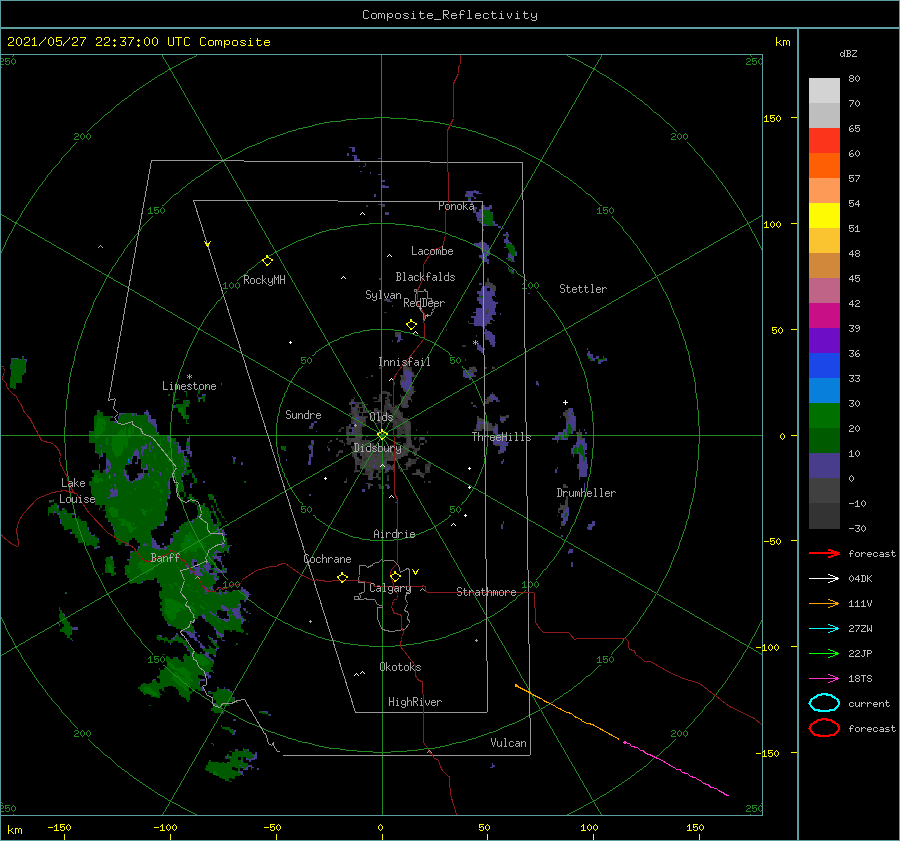900x841 pixels.
Task: Click the Calgary city label
Action: pyautogui.click(x=390, y=588)
